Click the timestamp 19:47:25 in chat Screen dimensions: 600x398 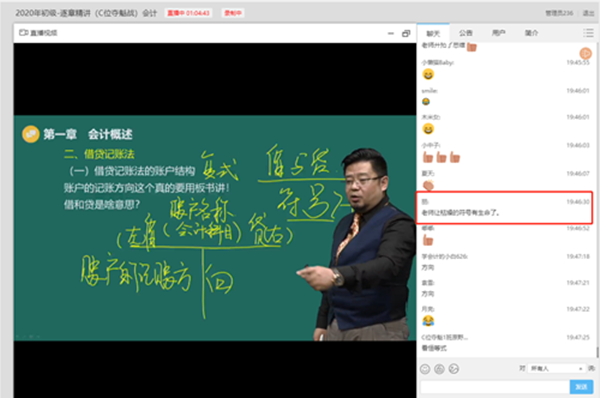tap(578, 337)
